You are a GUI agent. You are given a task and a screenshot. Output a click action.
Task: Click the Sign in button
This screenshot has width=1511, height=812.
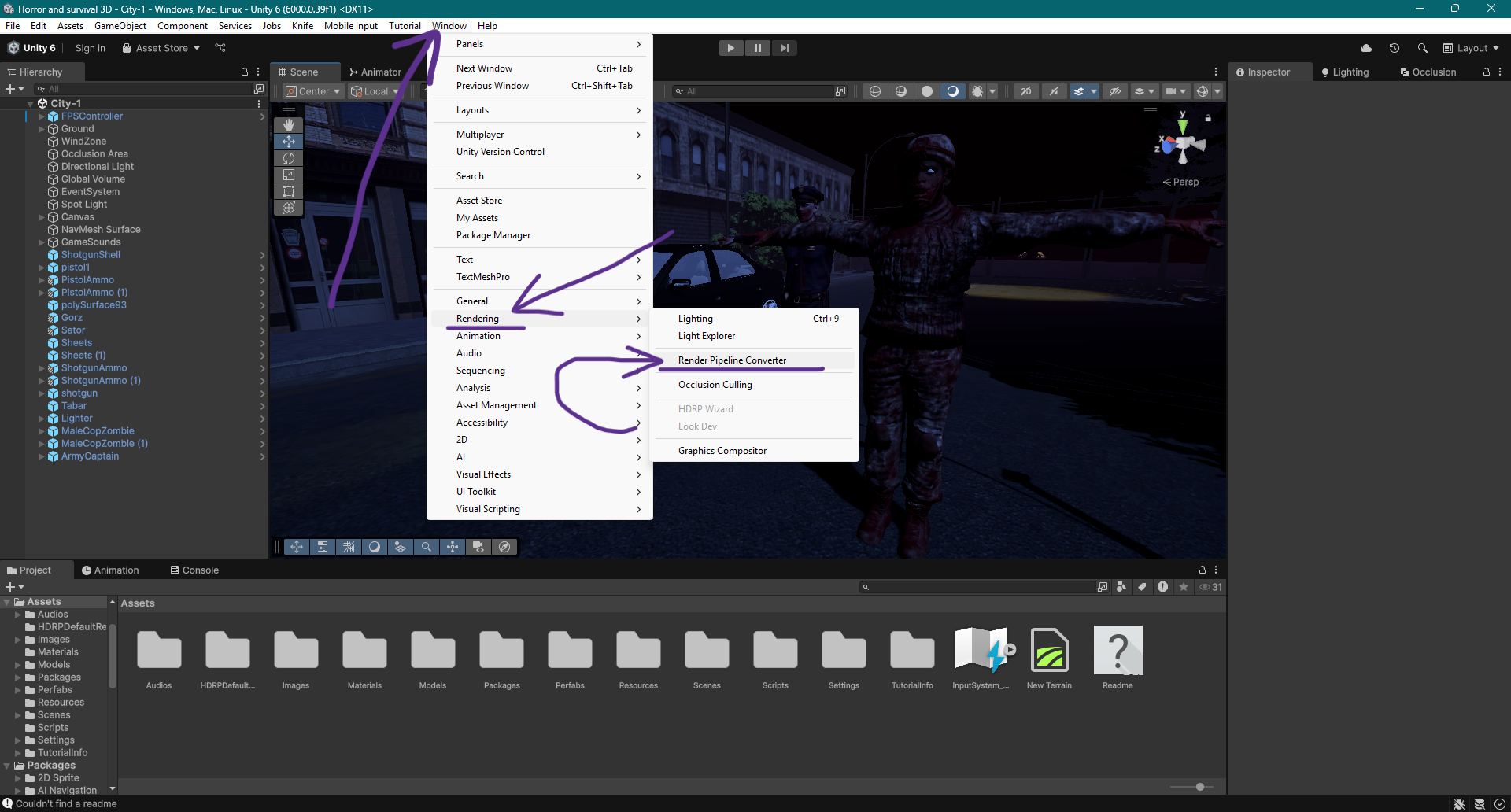[90, 48]
